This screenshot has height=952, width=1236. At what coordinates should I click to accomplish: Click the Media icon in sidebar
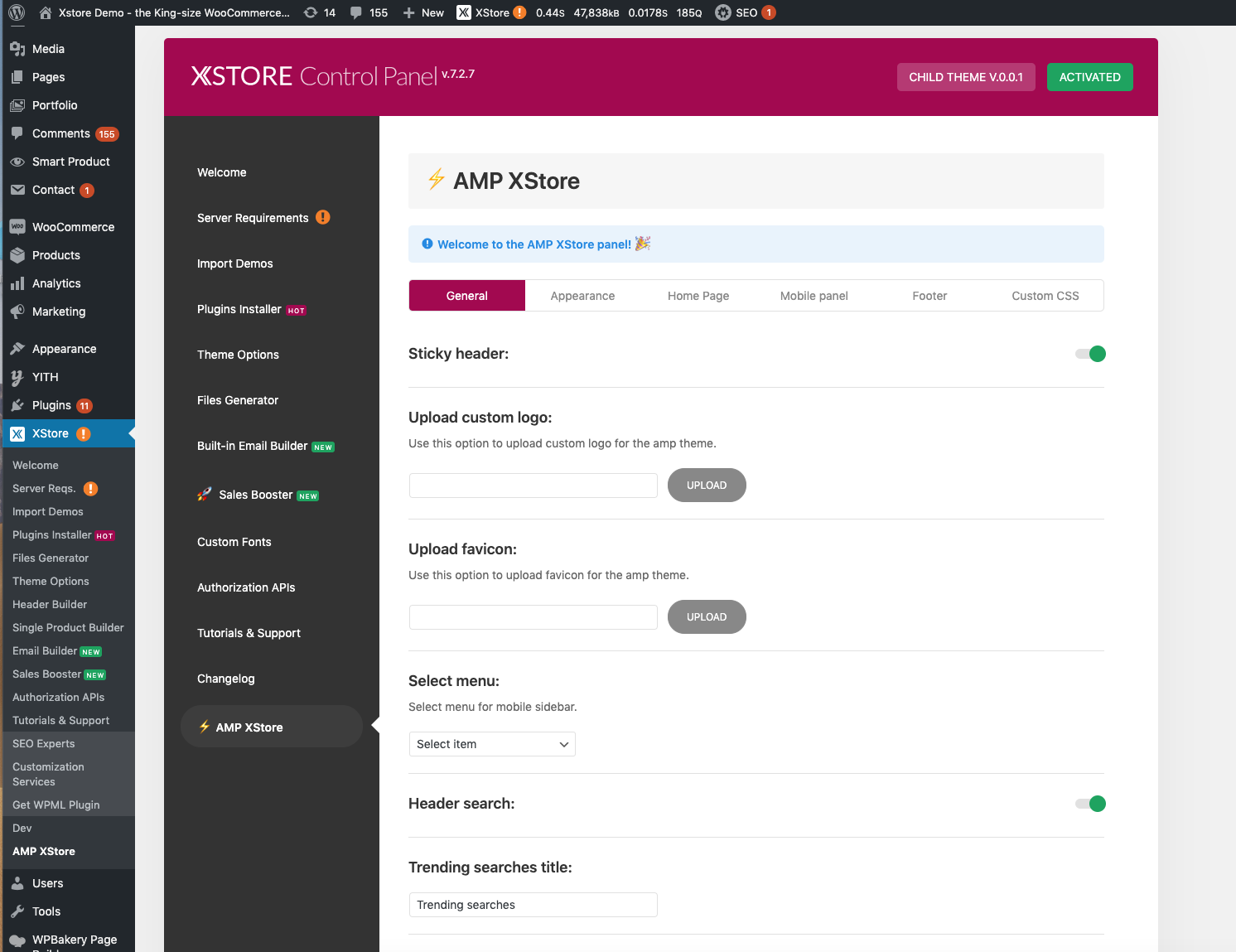pos(17,49)
